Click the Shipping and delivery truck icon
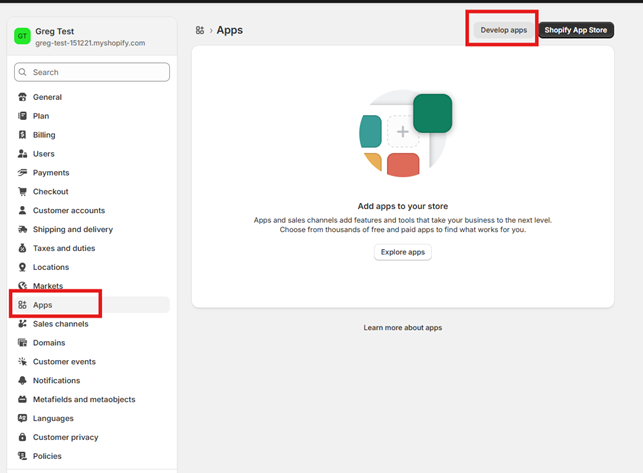Screen dimensions: 643x473 coord(23,229)
